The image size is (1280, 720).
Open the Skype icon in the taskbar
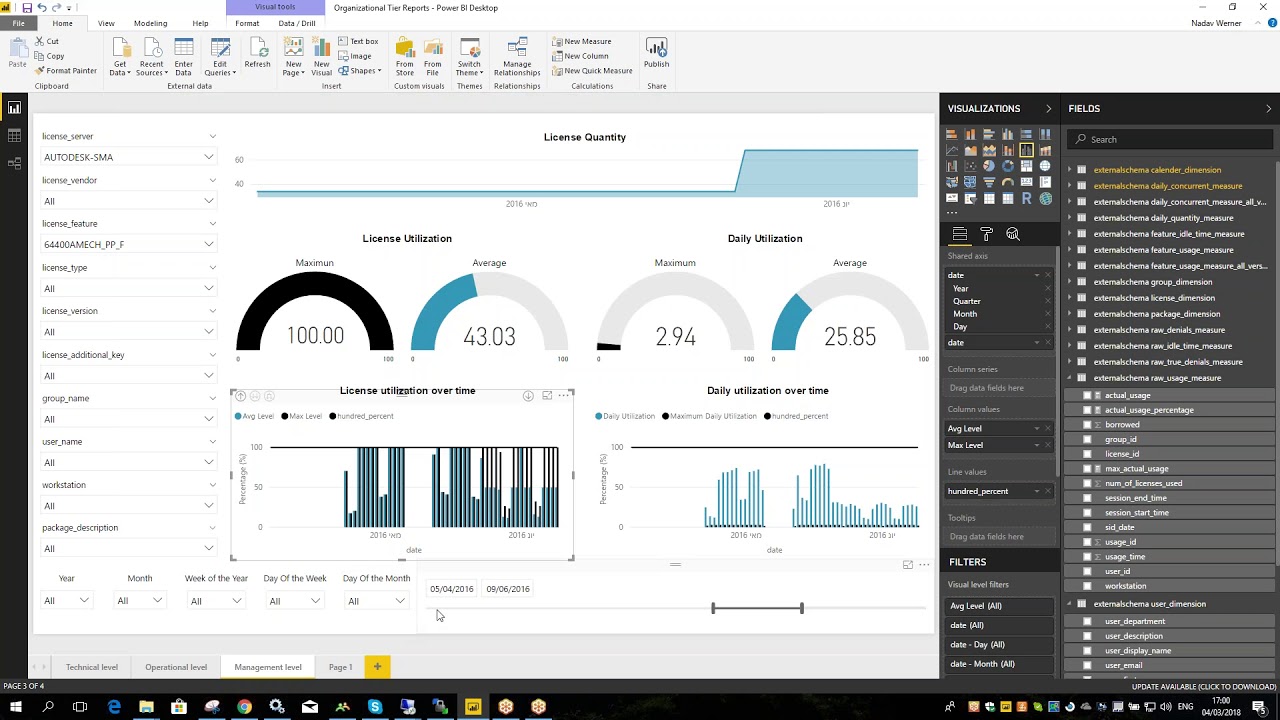point(375,707)
